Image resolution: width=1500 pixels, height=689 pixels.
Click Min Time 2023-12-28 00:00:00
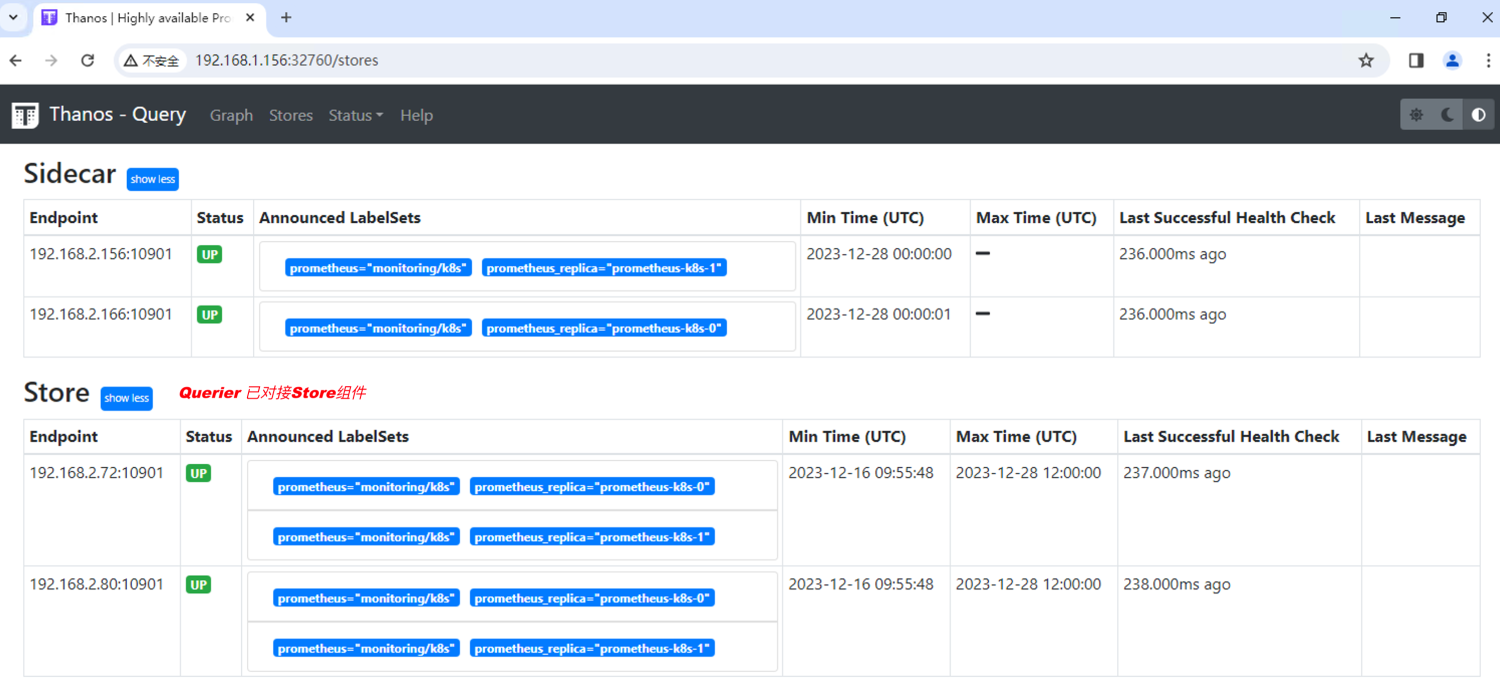[x=879, y=254]
